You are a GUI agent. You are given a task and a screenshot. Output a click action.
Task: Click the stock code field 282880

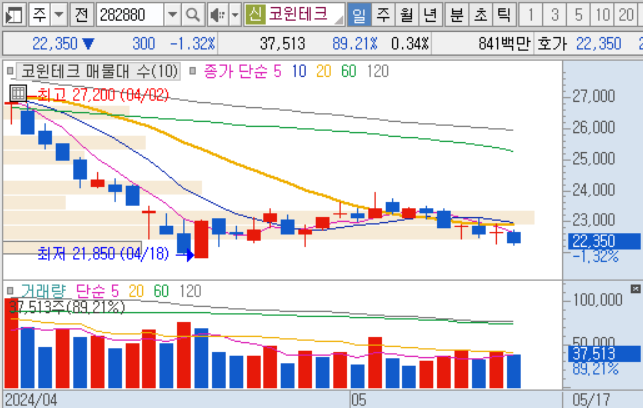(x=130, y=15)
